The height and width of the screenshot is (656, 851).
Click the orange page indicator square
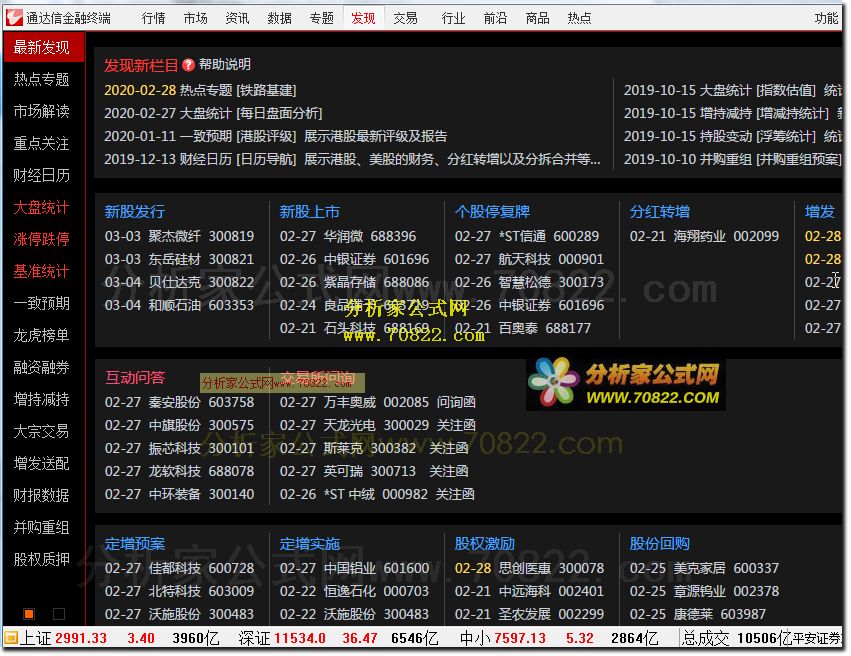click(29, 614)
